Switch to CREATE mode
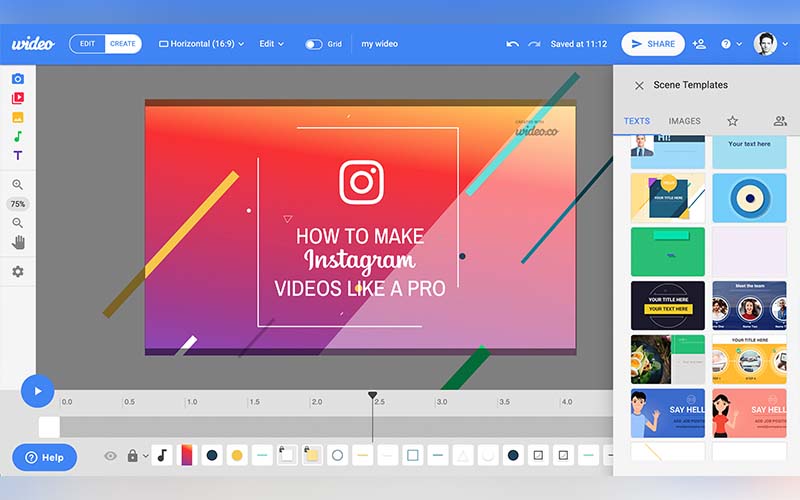 tap(123, 44)
